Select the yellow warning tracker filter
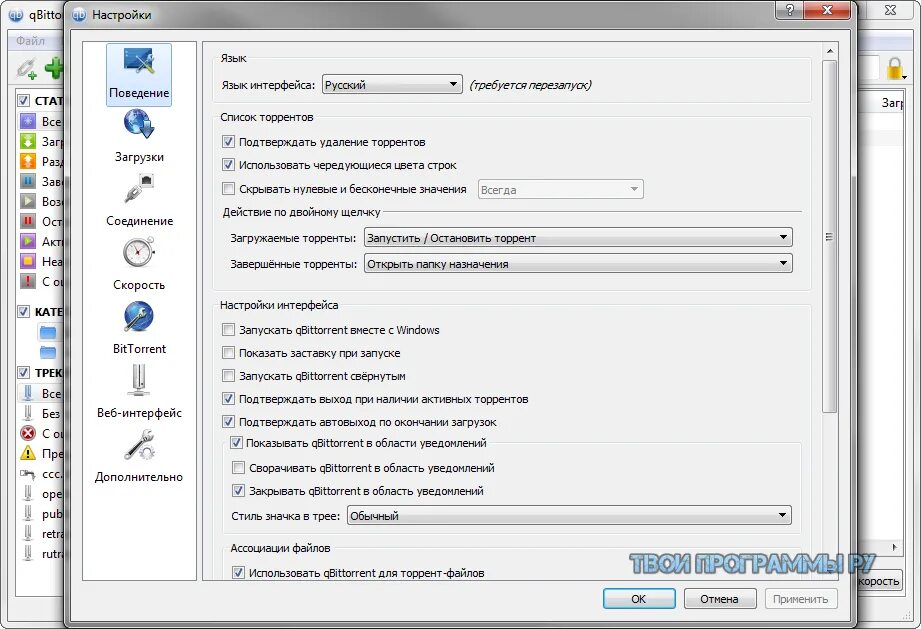Viewport: 921px width, 629px height. click(28, 453)
